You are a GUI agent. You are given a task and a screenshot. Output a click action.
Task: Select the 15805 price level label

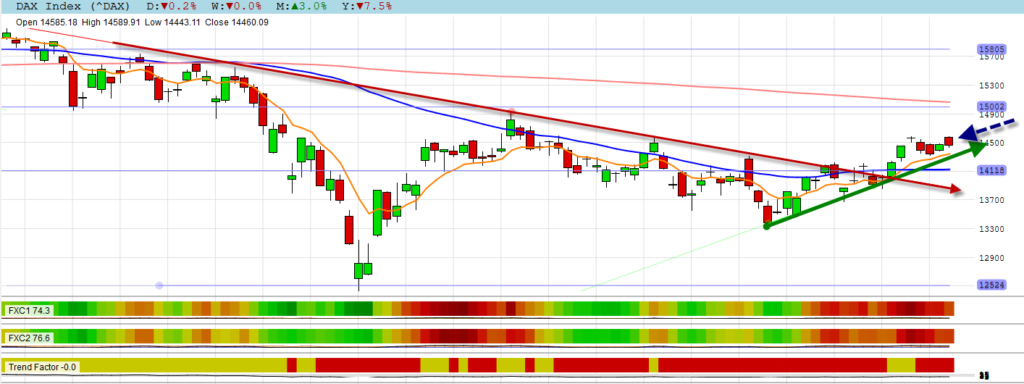[991, 49]
